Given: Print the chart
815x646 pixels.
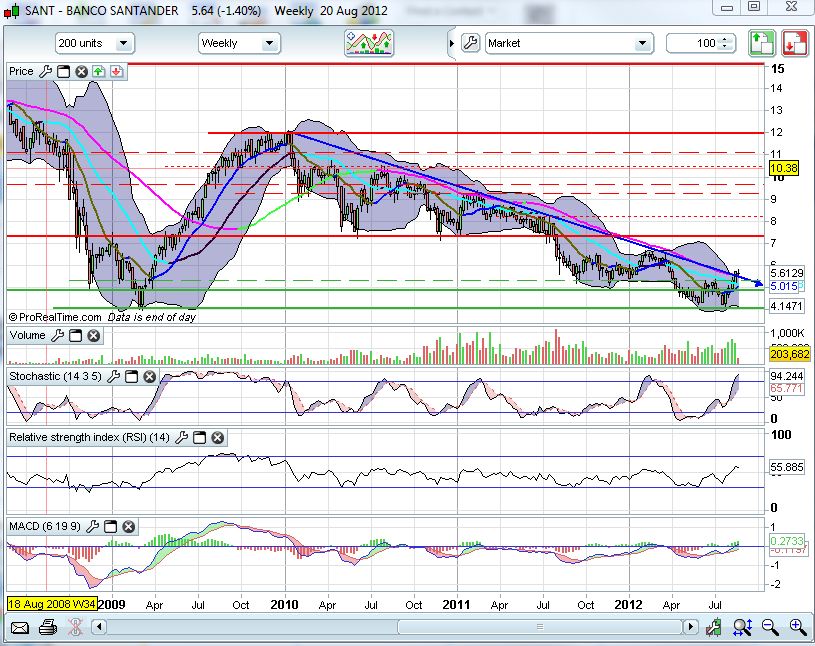Looking at the screenshot, I should tap(48, 627).
